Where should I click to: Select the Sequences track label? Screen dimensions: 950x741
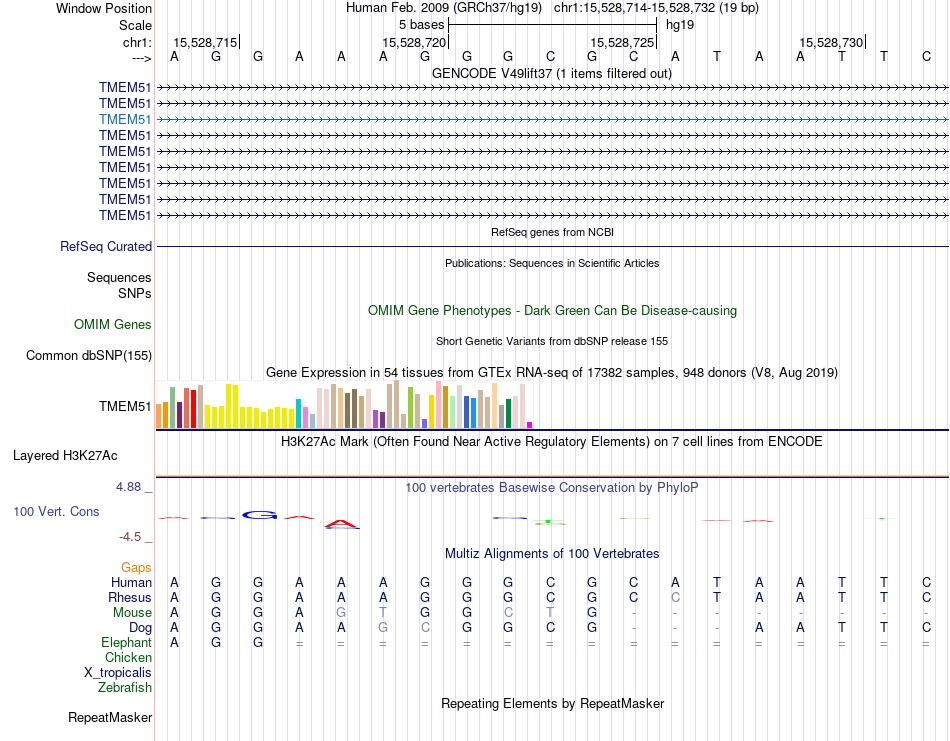pyautogui.click(x=119, y=277)
